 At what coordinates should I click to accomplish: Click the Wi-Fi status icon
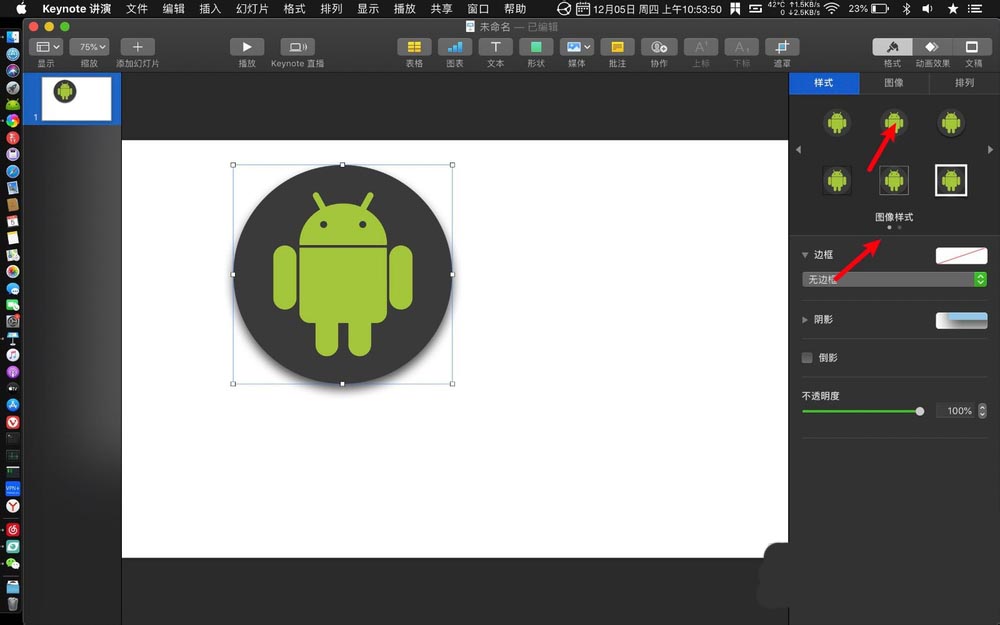tap(831, 8)
